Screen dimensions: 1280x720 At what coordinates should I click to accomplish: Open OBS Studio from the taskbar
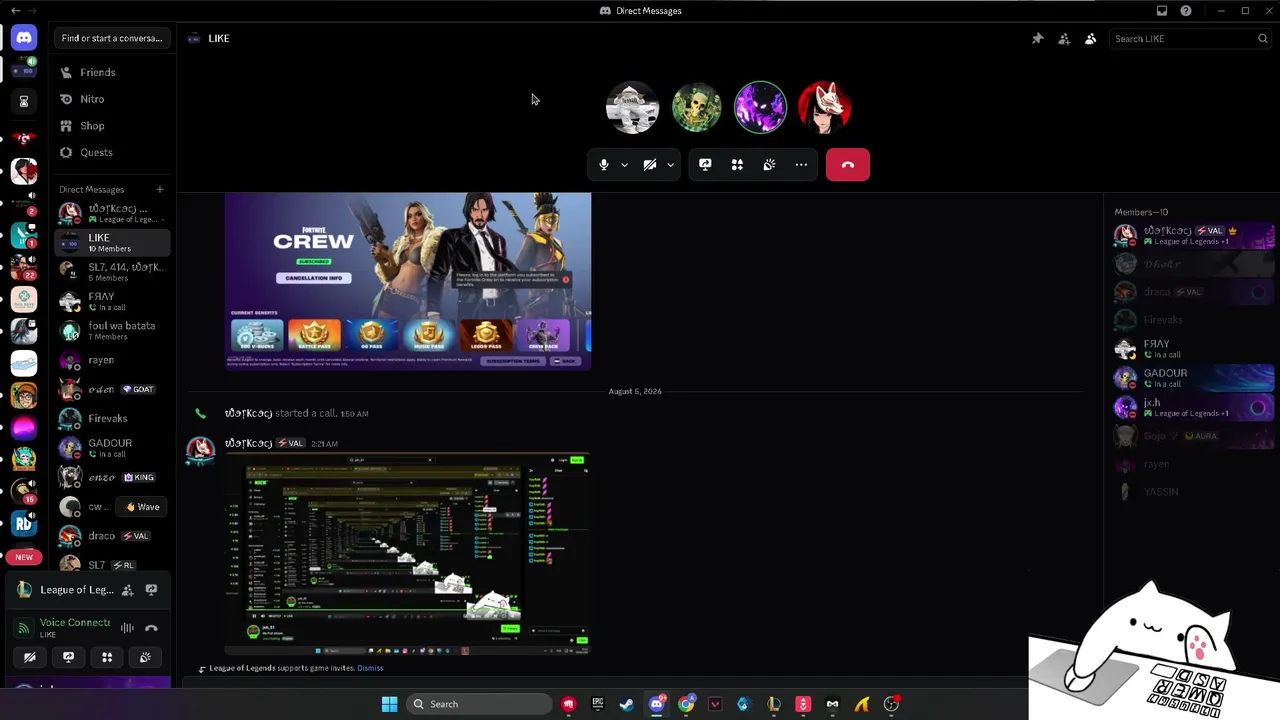click(x=891, y=704)
